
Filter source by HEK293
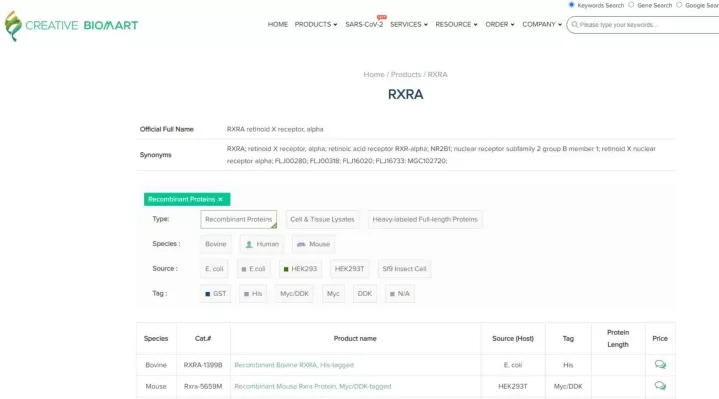[300, 269]
